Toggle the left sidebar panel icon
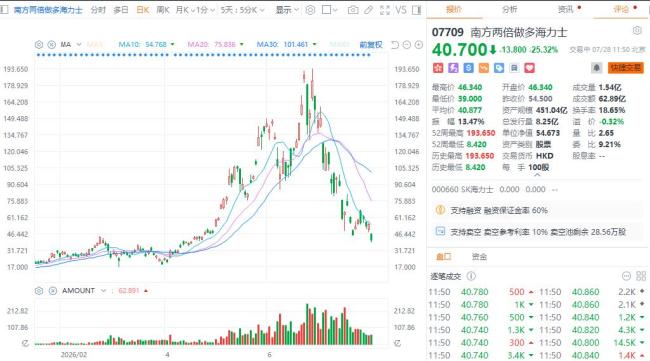Screen dimensions: 650x361 point(4,10)
